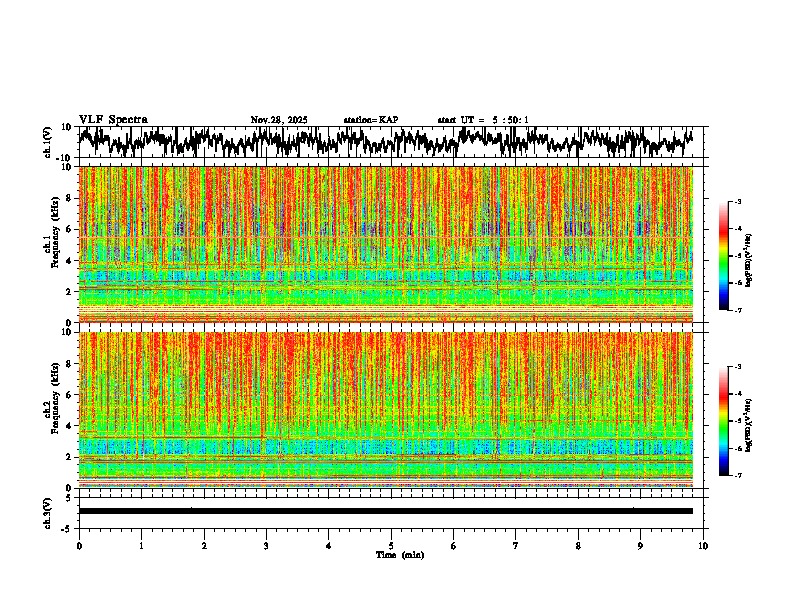792x612 pixels.
Task: Click time axis tick label '0'
Action: click(x=79, y=546)
